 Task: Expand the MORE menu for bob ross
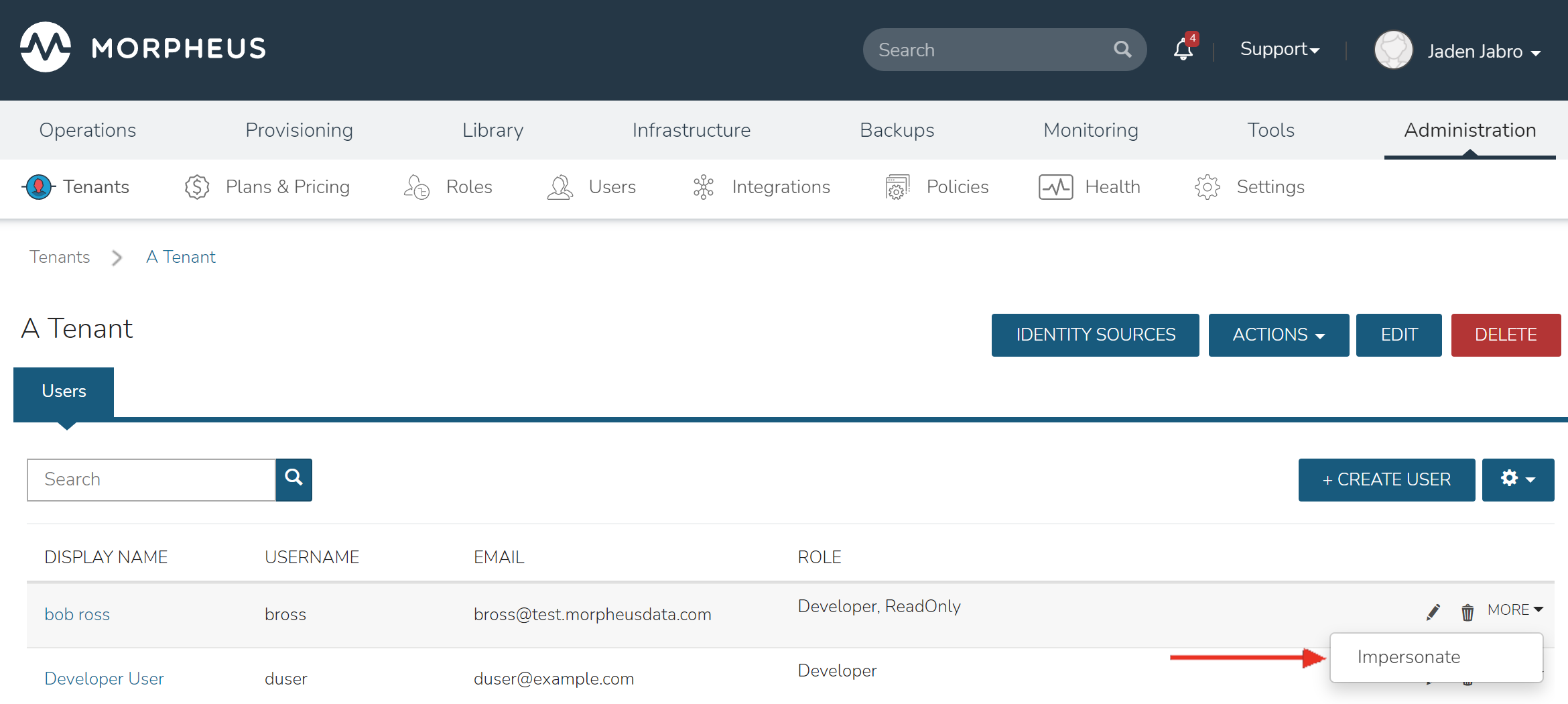[1515, 609]
